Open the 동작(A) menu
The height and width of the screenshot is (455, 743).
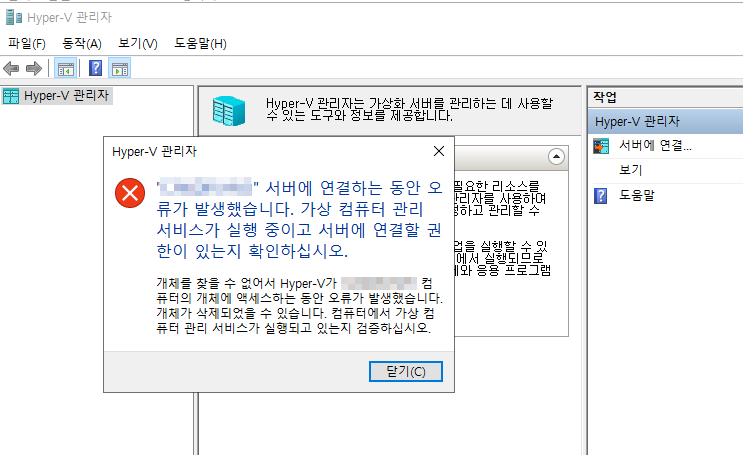click(82, 44)
